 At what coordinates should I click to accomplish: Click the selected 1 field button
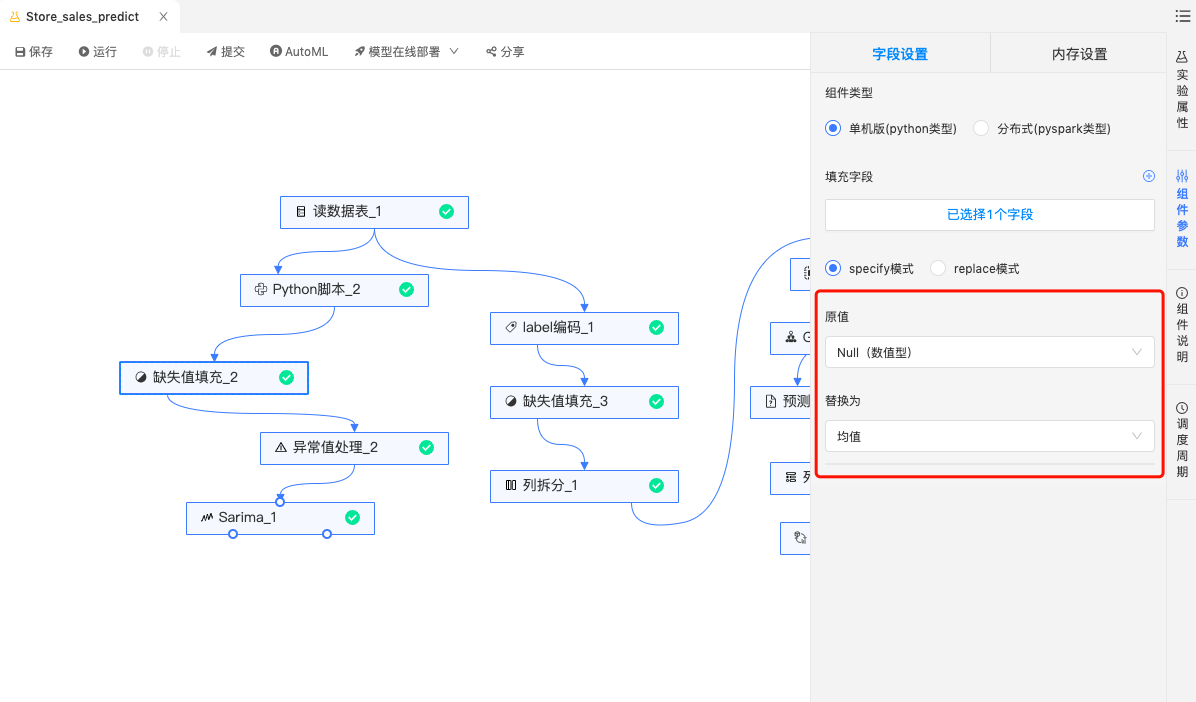pyautogui.click(x=989, y=214)
